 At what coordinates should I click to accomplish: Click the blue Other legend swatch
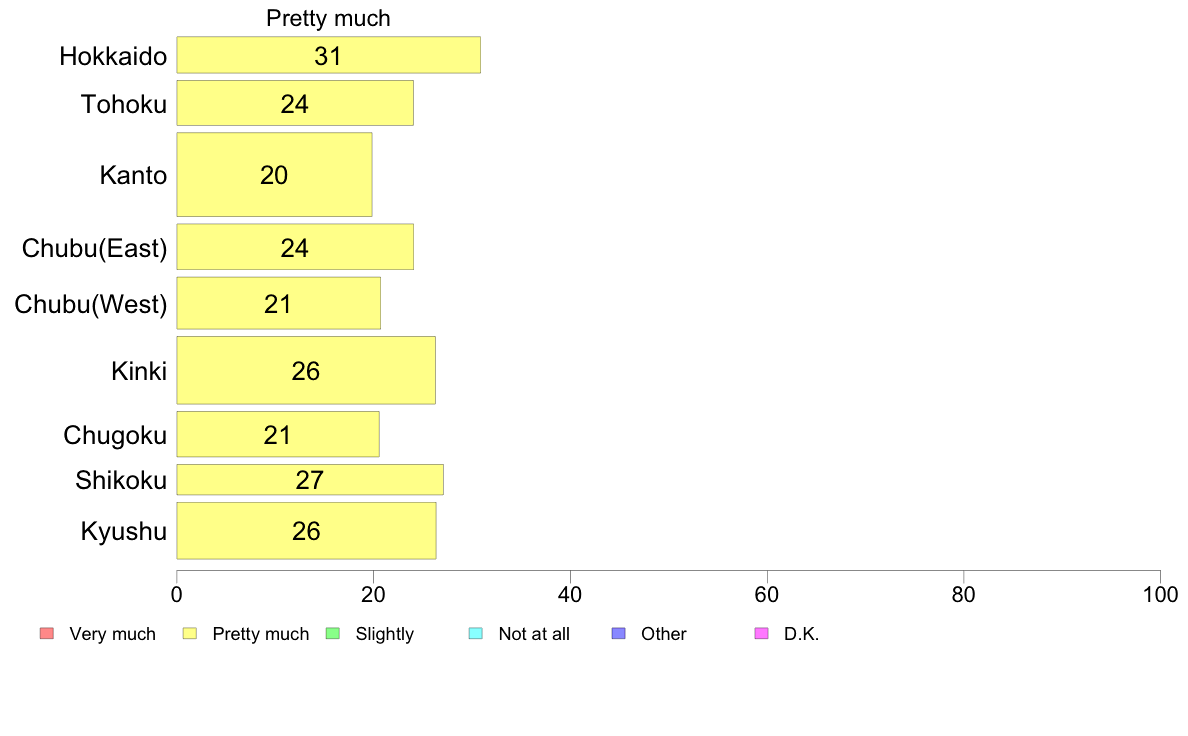click(x=618, y=634)
